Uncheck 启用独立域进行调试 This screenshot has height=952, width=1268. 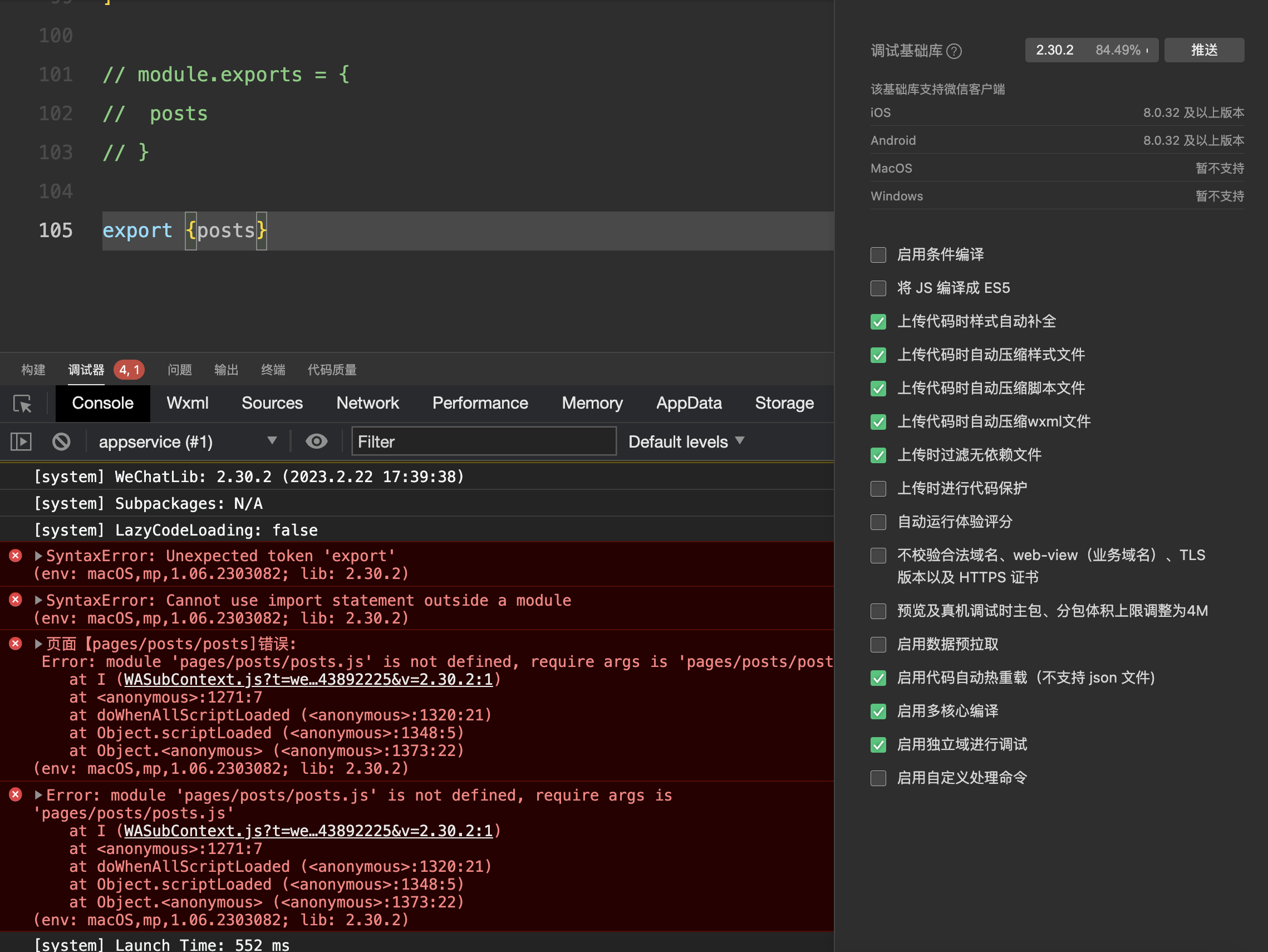[x=878, y=744]
